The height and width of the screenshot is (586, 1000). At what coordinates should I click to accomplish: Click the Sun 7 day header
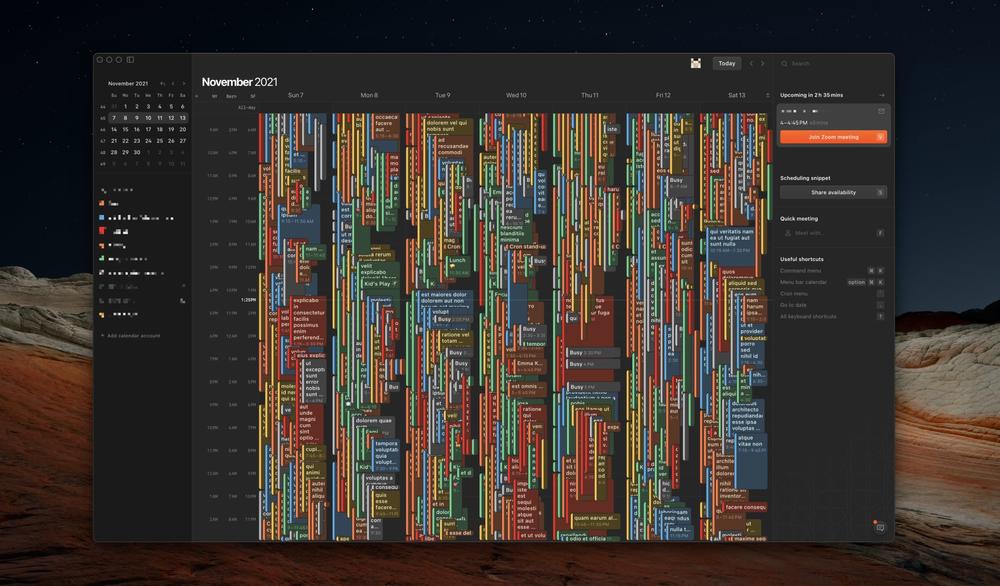[x=295, y=95]
